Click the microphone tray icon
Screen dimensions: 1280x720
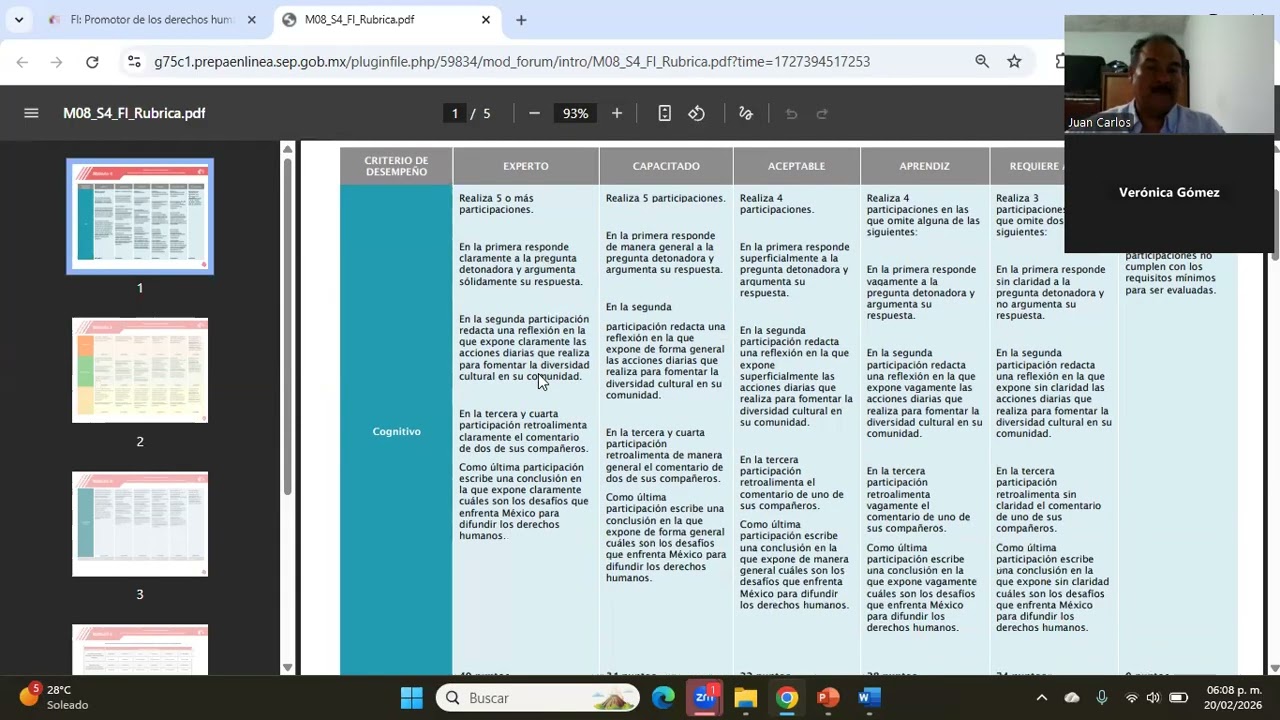pos(1102,698)
